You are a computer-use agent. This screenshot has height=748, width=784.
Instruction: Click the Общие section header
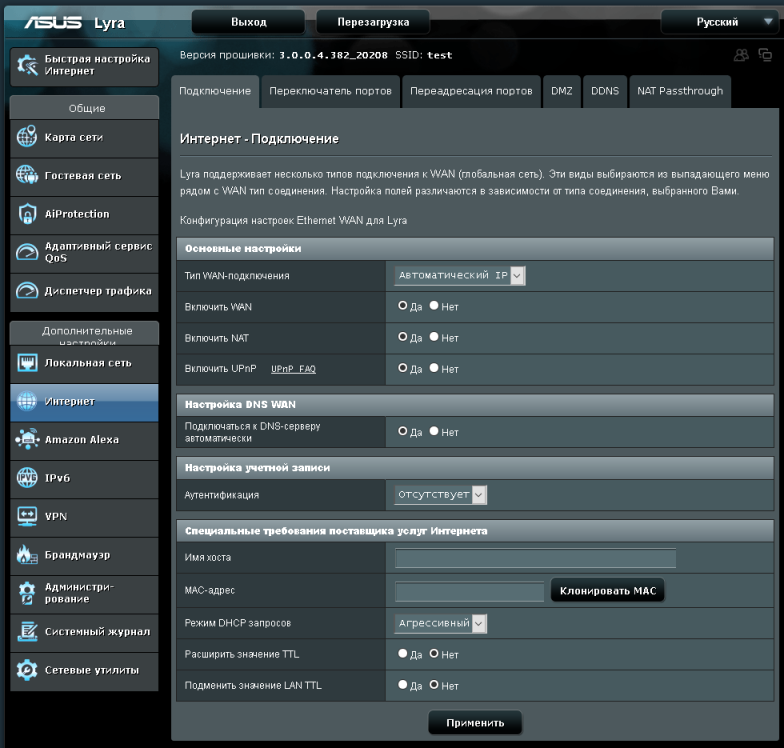click(x=84, y=108)
